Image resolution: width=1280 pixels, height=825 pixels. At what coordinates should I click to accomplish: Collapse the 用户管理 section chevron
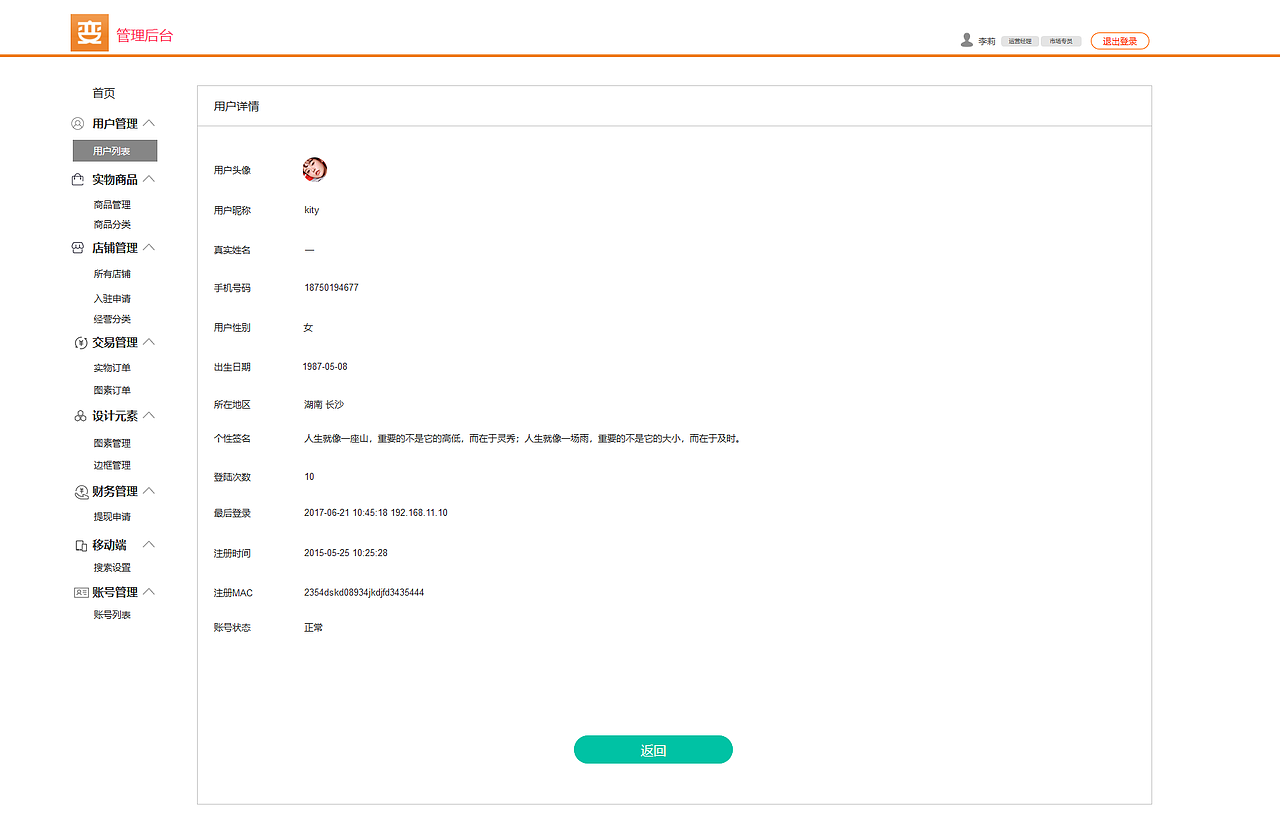pos(149,123)
